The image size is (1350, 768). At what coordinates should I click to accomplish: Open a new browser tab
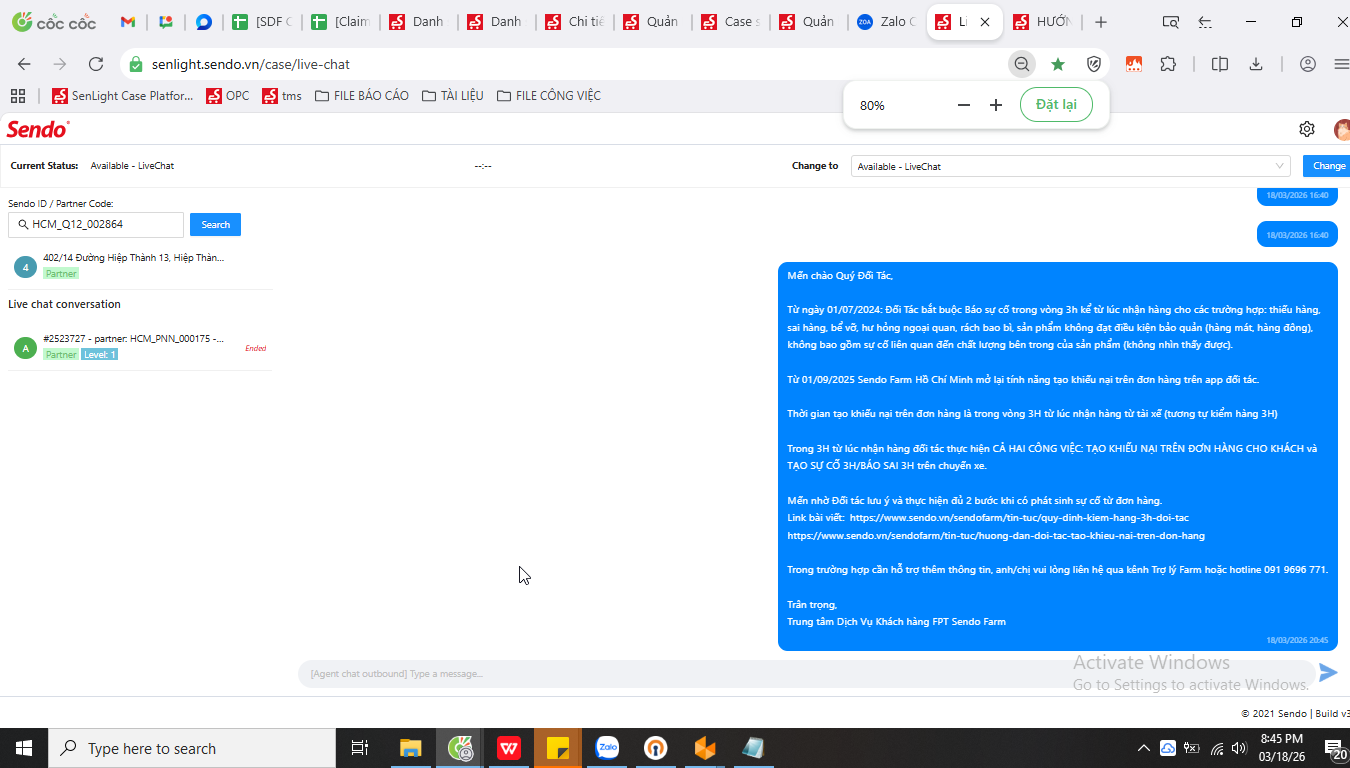(1101, 22)
